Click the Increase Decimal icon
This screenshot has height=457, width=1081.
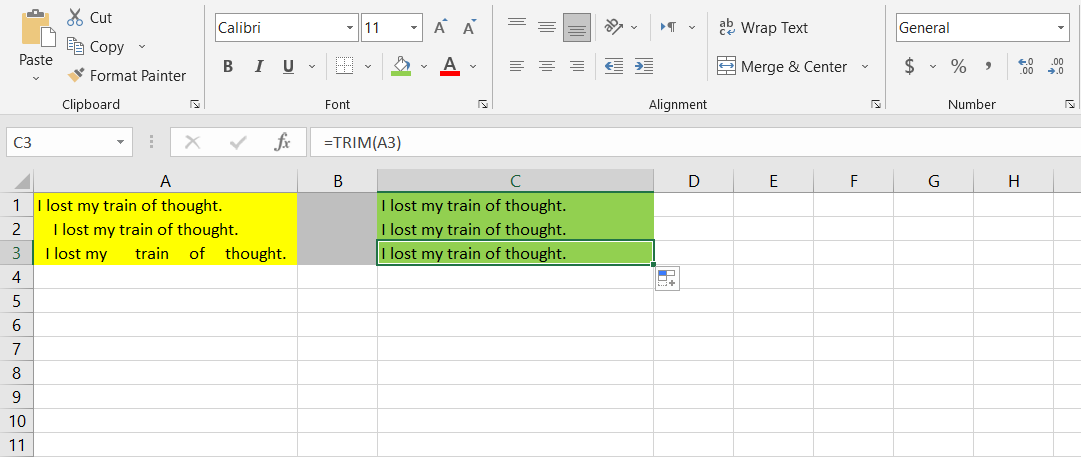tap(1025, 67)
